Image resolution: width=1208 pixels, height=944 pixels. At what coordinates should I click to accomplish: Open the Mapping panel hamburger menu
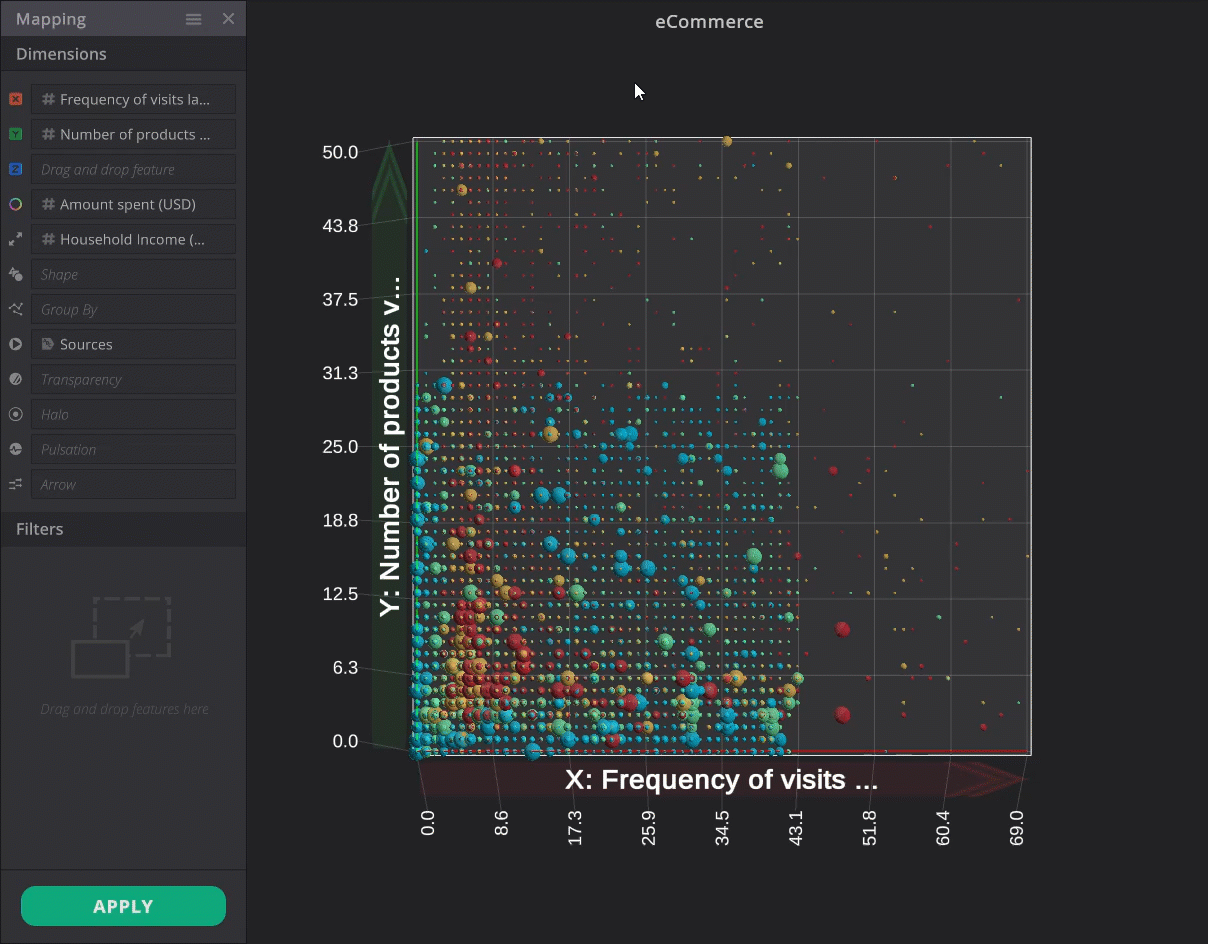194,19
